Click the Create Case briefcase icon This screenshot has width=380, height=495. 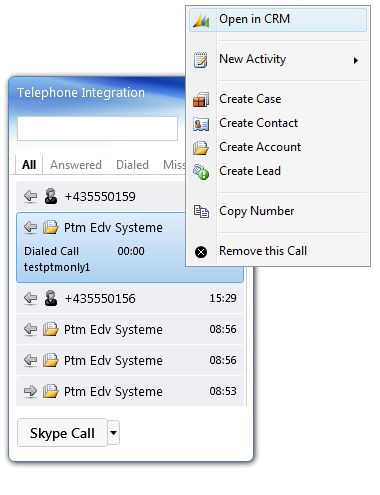(x=201, y=100)
